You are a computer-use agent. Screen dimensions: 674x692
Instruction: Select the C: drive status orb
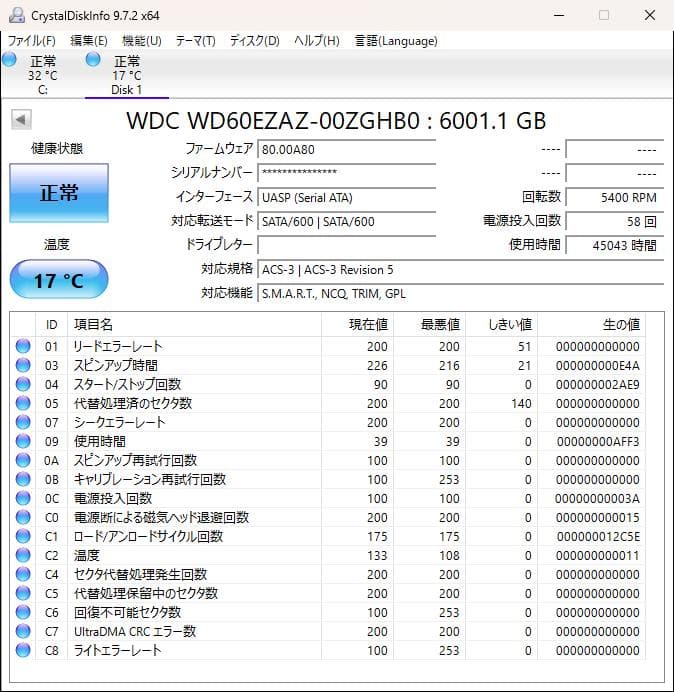(9, 60)
